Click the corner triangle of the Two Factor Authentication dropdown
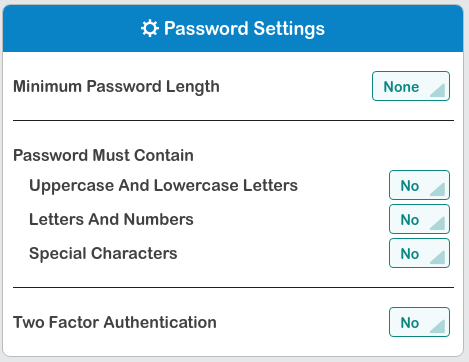The height and width of the screenshot is (362, 469). (438, 326)
